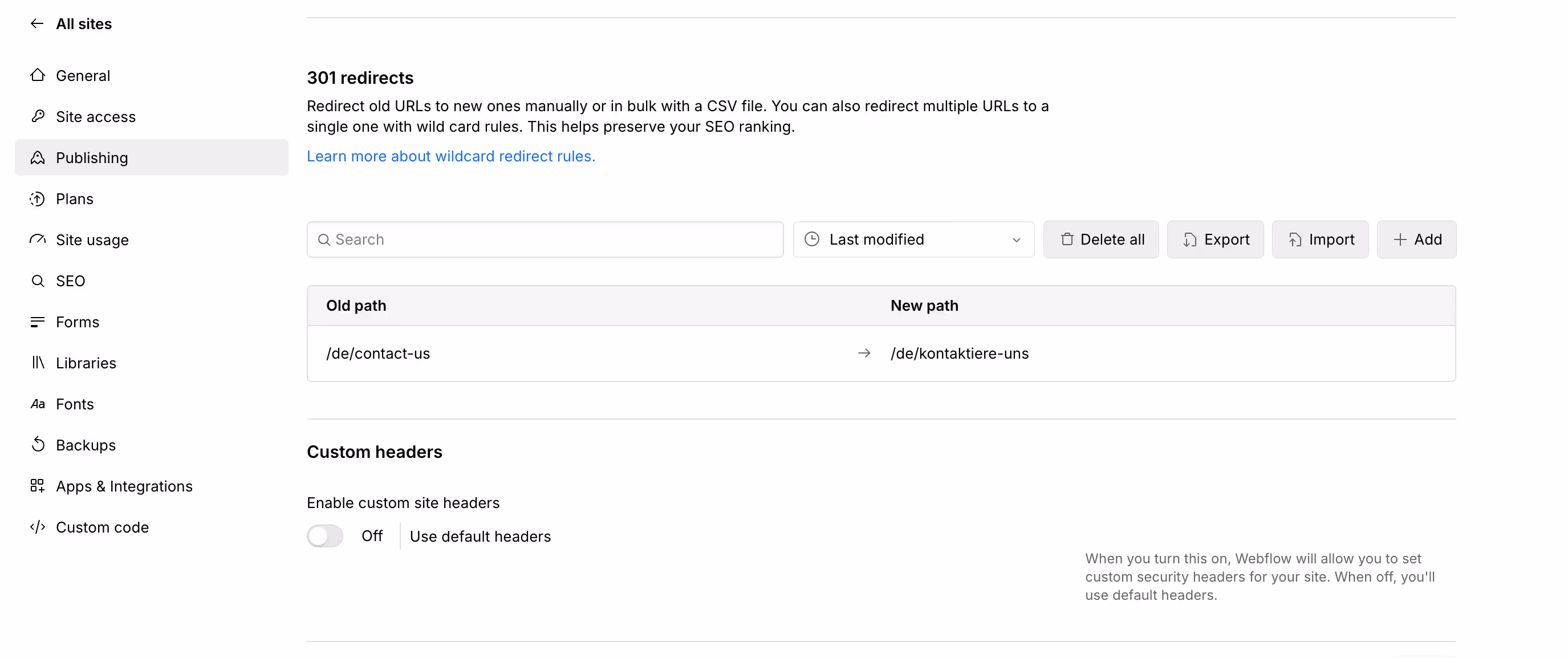Click the Libraries books icon
1568x658 pixels.
tap(38, 363)
